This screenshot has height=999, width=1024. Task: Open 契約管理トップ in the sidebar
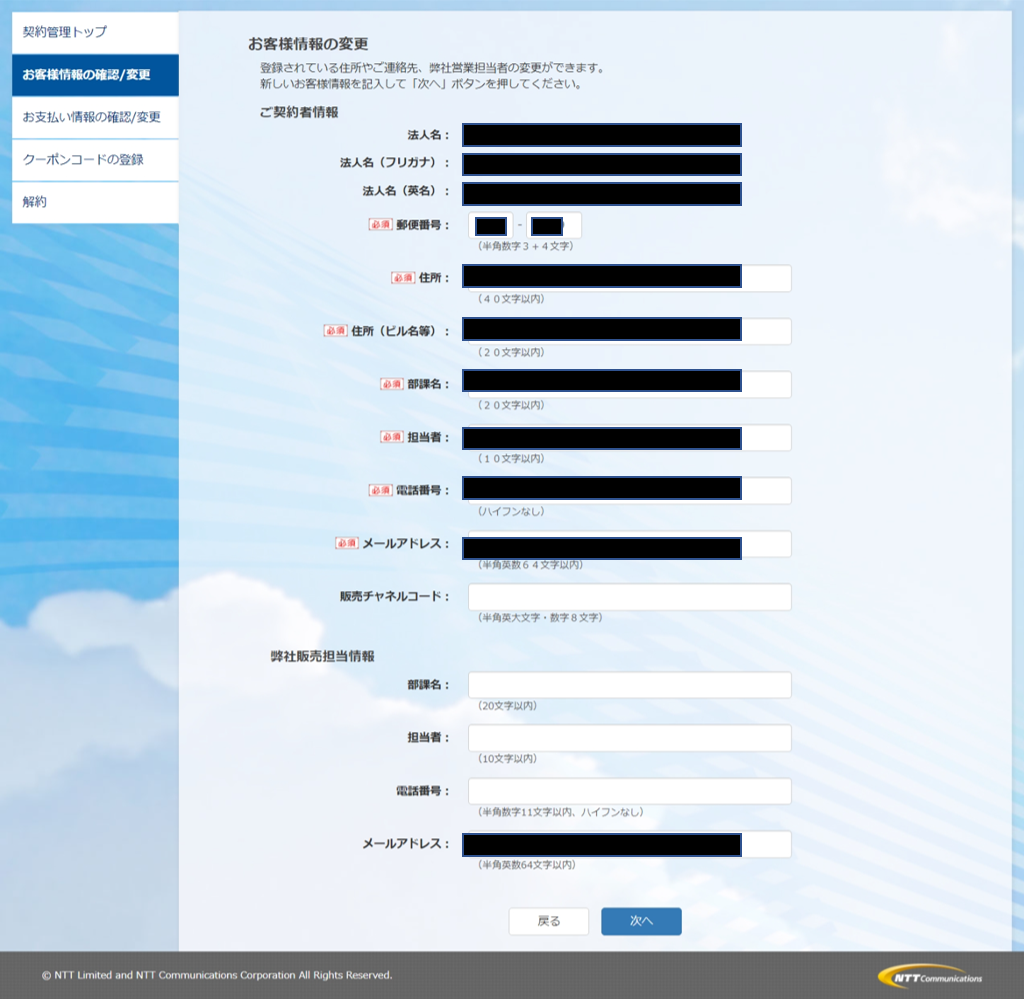[x=95, y=32]
